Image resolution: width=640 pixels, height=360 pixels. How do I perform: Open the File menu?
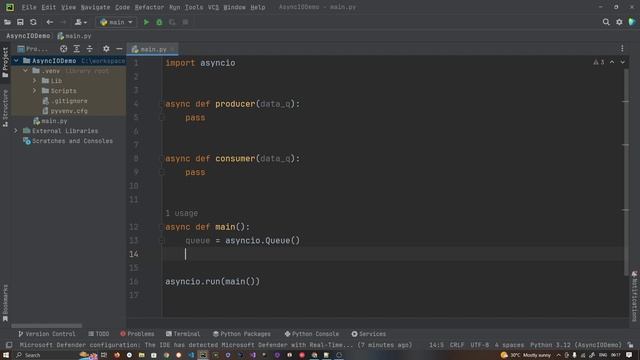29,7
